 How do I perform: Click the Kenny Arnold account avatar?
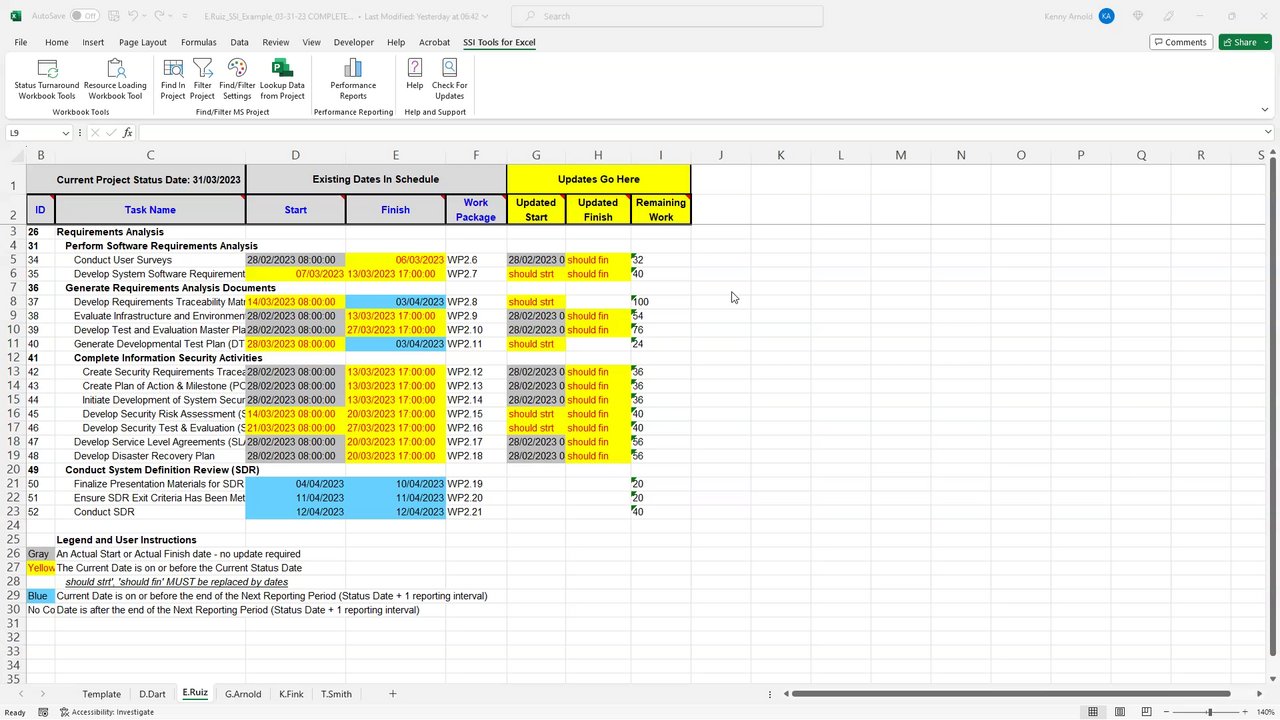coord(1106,16)
